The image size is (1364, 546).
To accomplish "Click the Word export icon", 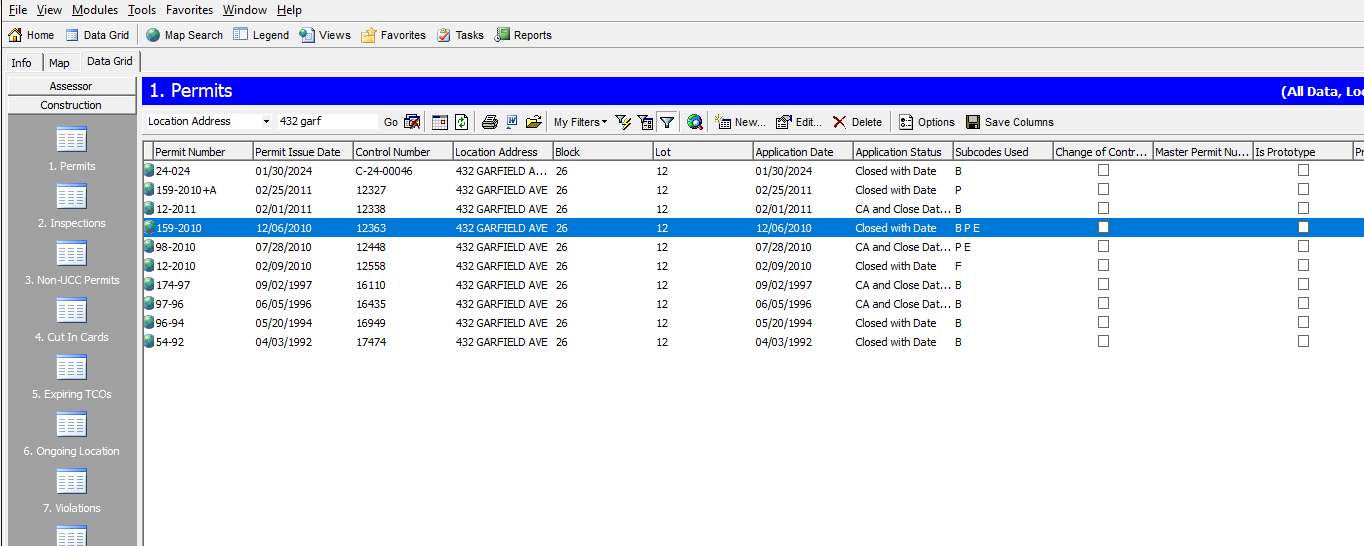I will [511, 122].
